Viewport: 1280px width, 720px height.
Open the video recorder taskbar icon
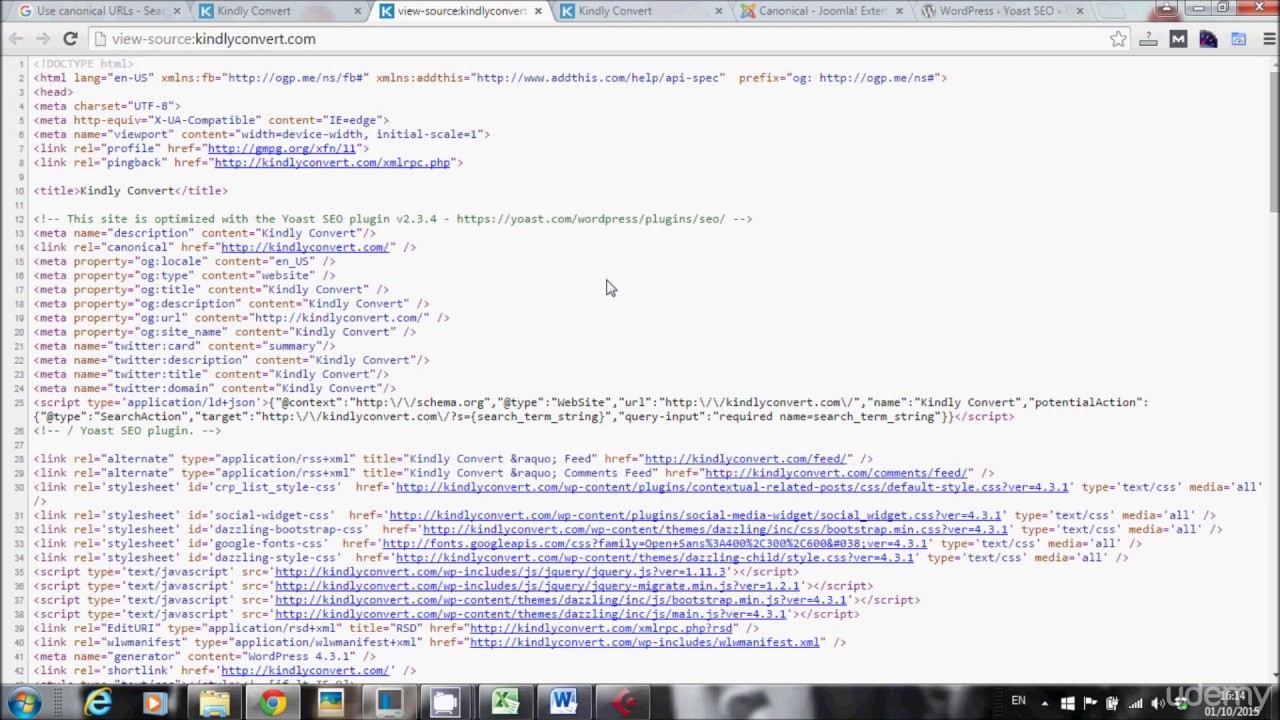(x=444, y=703)
